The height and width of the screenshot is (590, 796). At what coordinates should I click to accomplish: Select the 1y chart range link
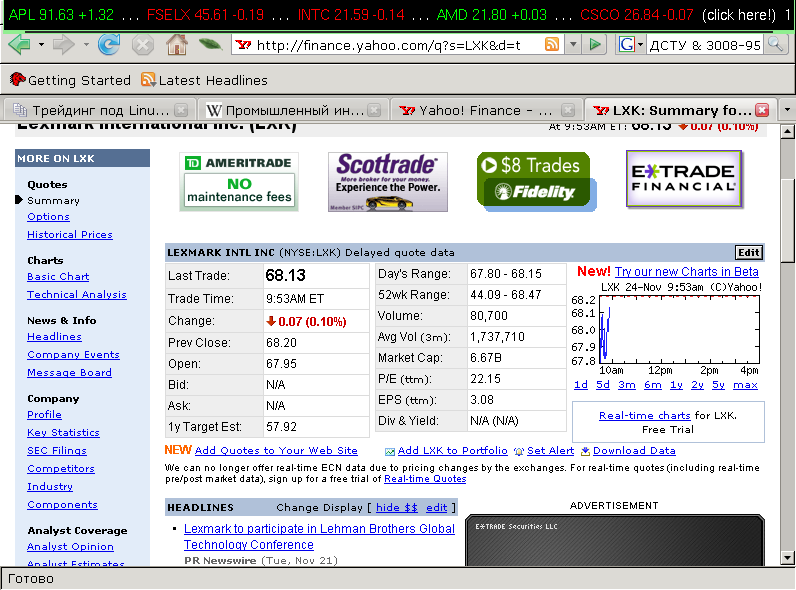point(676,384)
